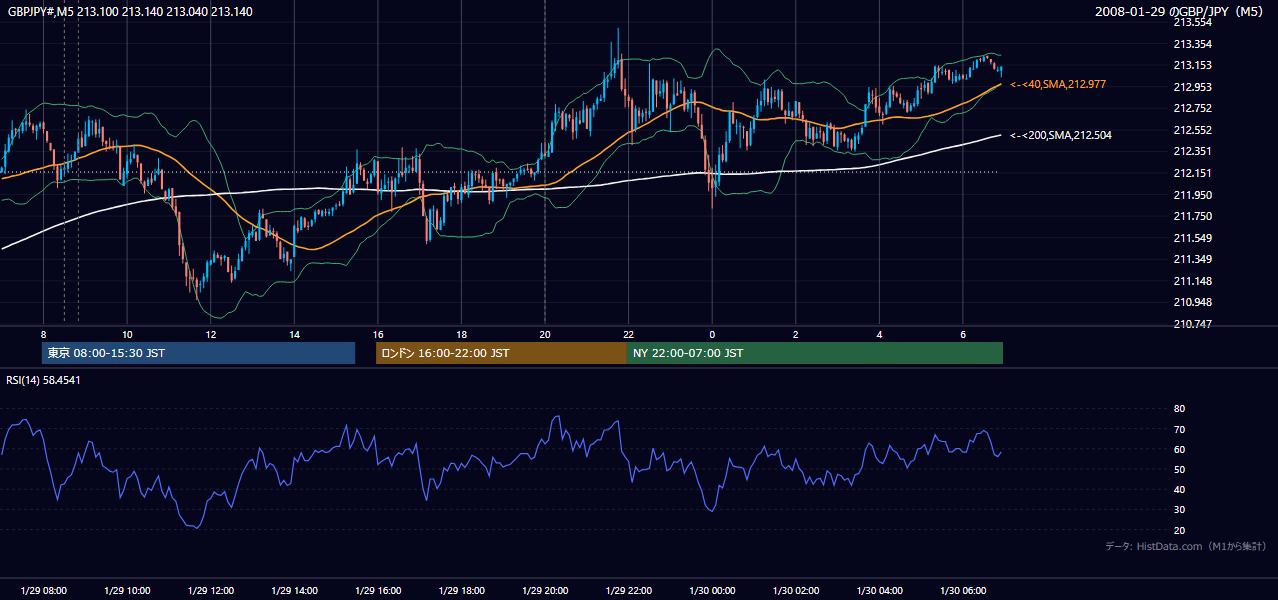Click the 1/29 12:00 time label
Screen dimensions: 1278x600
[x=210, y=590]
